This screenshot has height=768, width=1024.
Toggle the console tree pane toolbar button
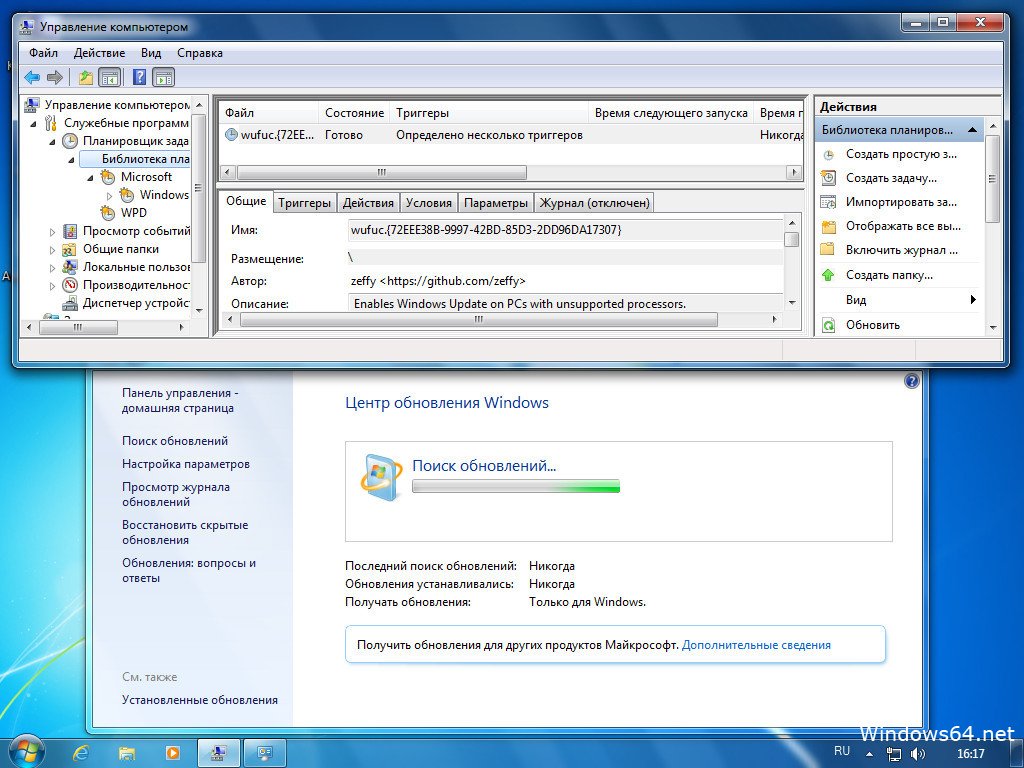click(110, 77)
